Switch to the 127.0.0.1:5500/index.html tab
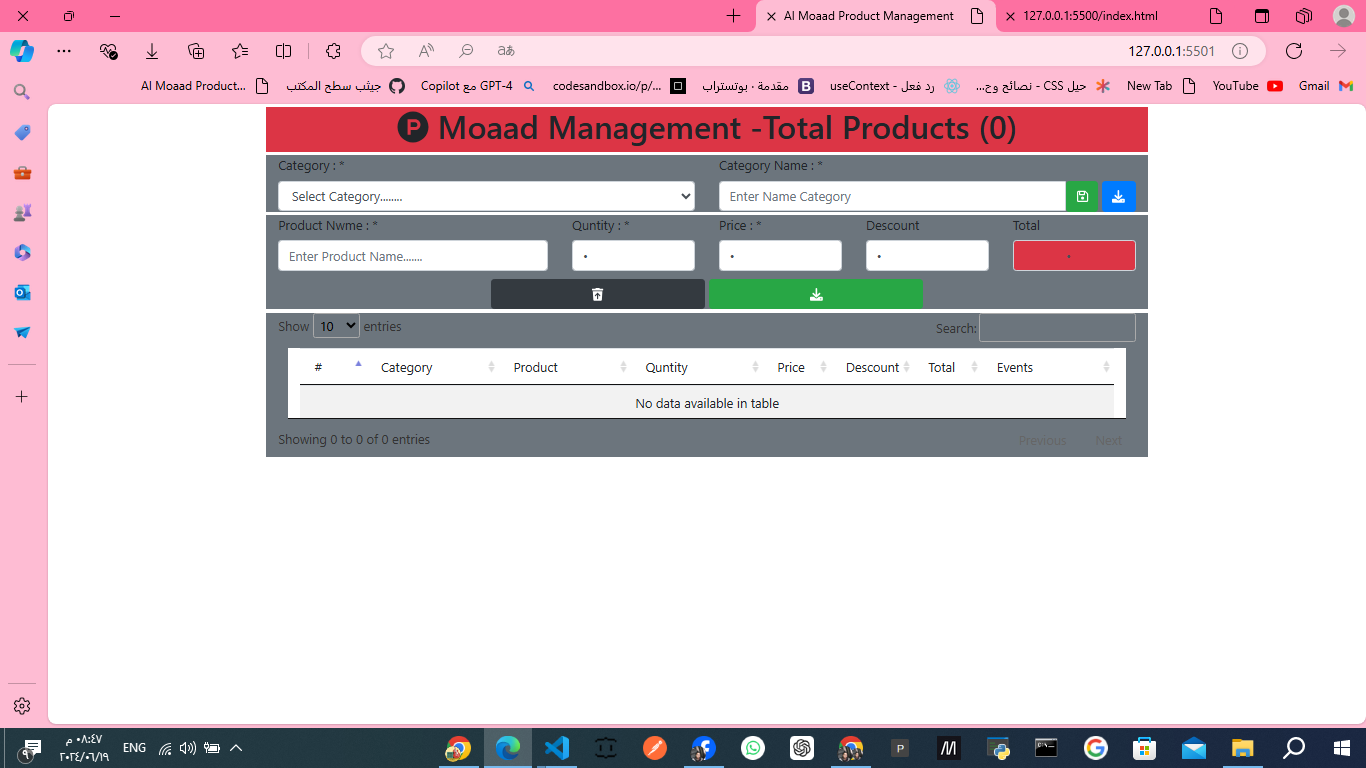 point(1089,16)
